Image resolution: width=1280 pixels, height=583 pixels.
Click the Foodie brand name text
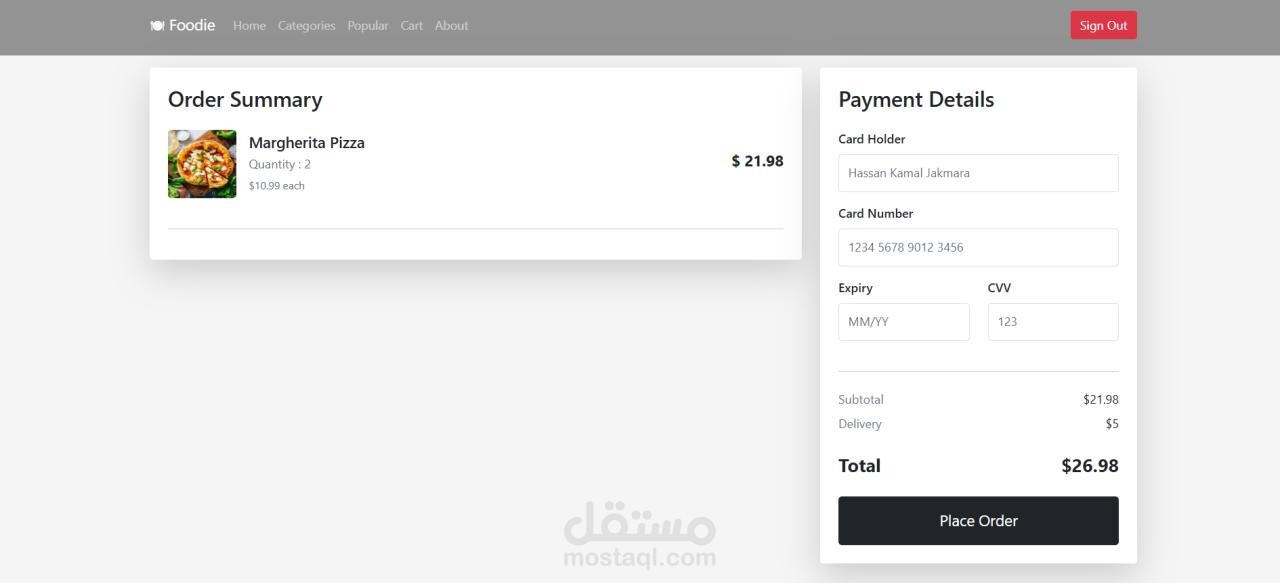pyautogui.click(x=192, y=26)
